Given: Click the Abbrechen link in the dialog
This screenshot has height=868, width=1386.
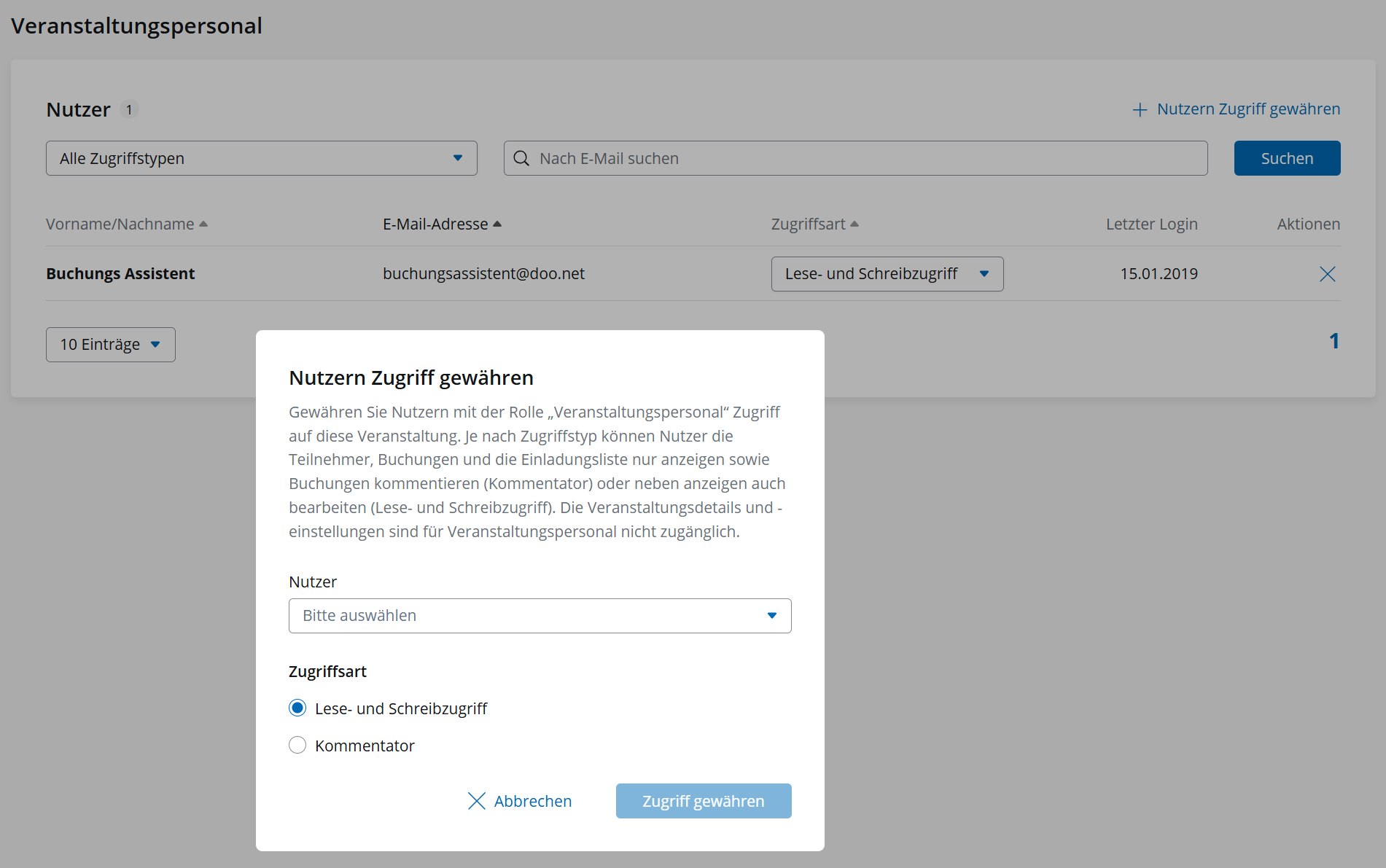Looking at the screenshot, I should click(532, 801).
